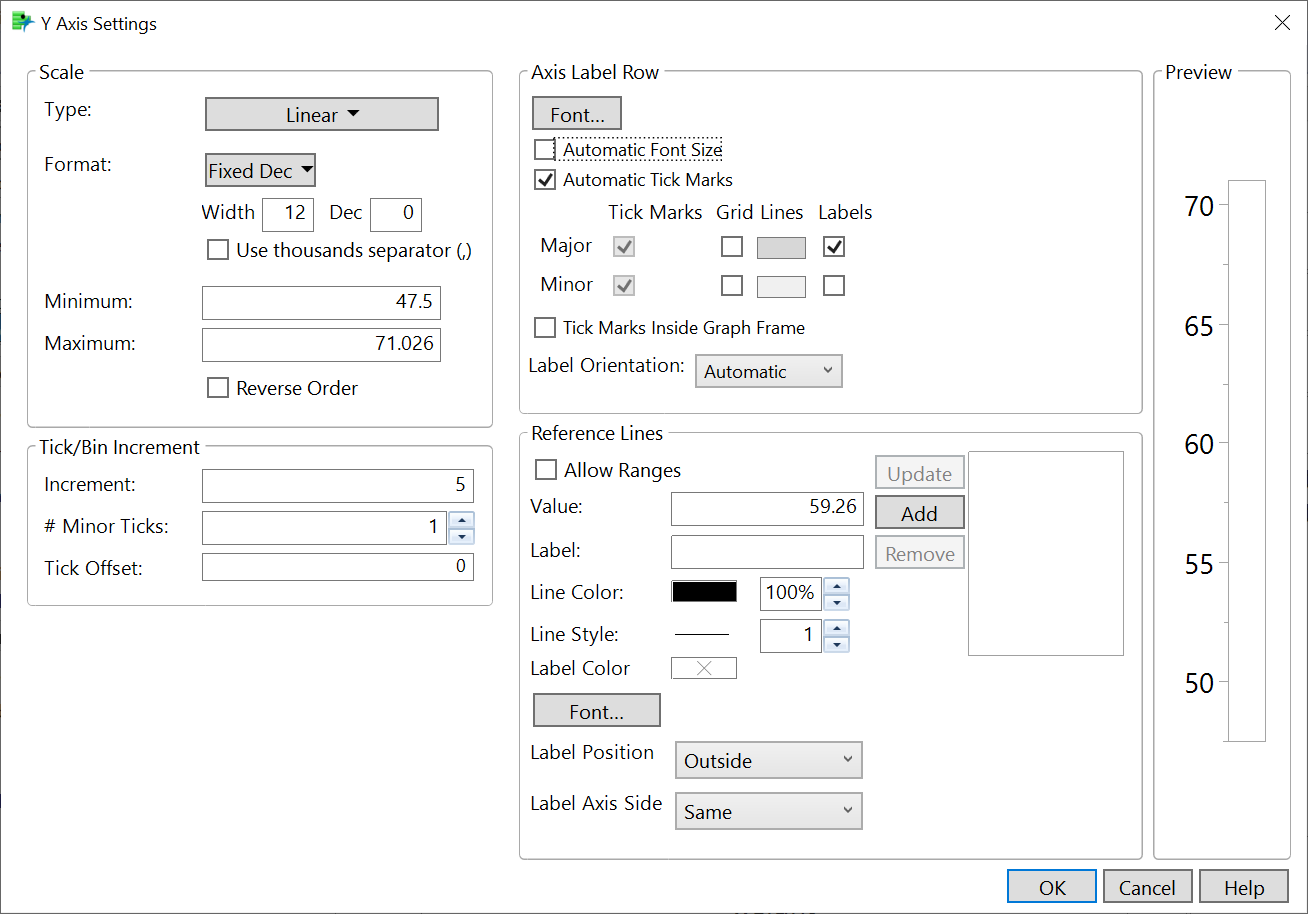Expand the Fixed Dec format dropdown
1308x914 pixels.
click(x=260, y=171)
